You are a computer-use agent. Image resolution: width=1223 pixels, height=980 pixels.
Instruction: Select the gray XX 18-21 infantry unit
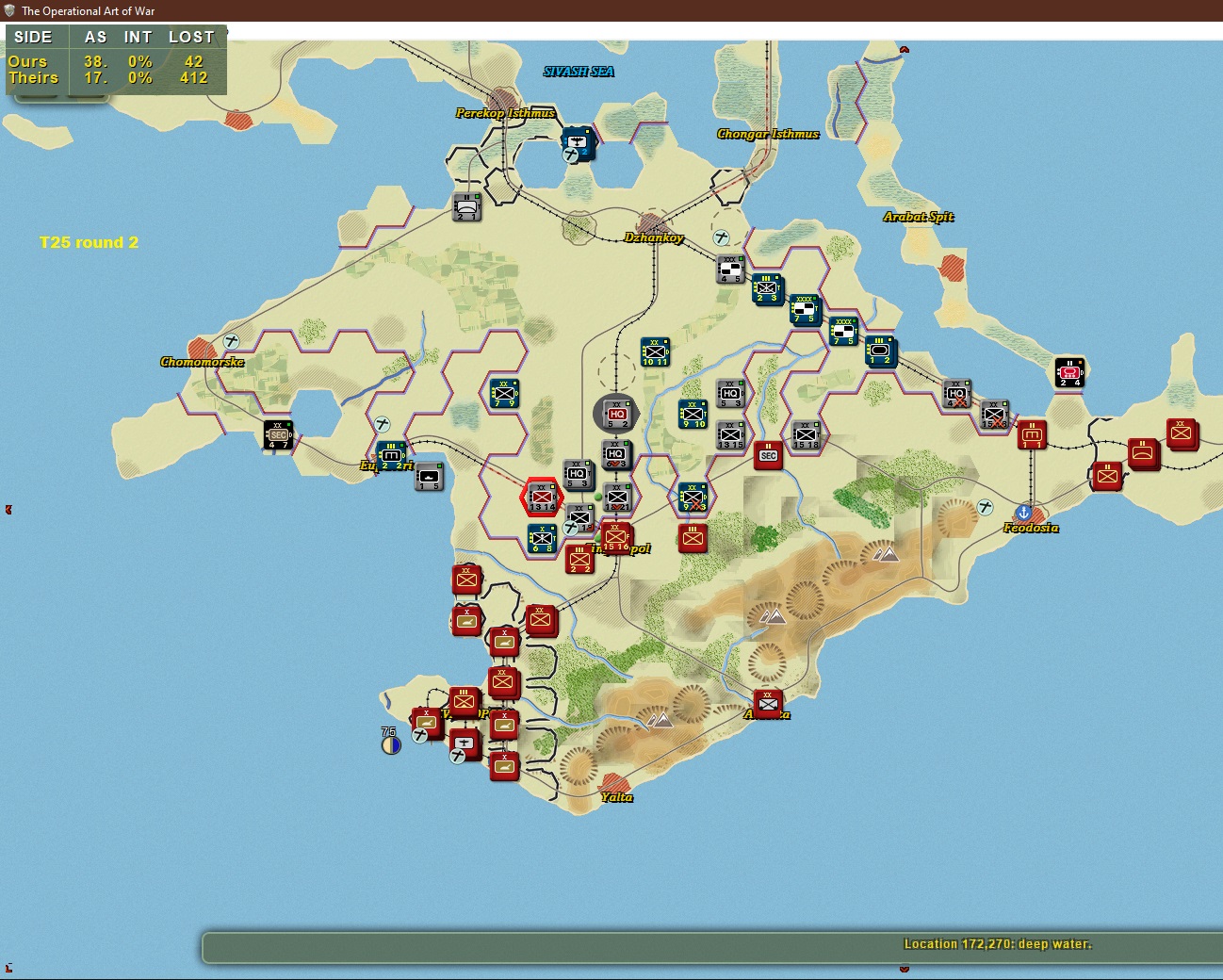617,498
